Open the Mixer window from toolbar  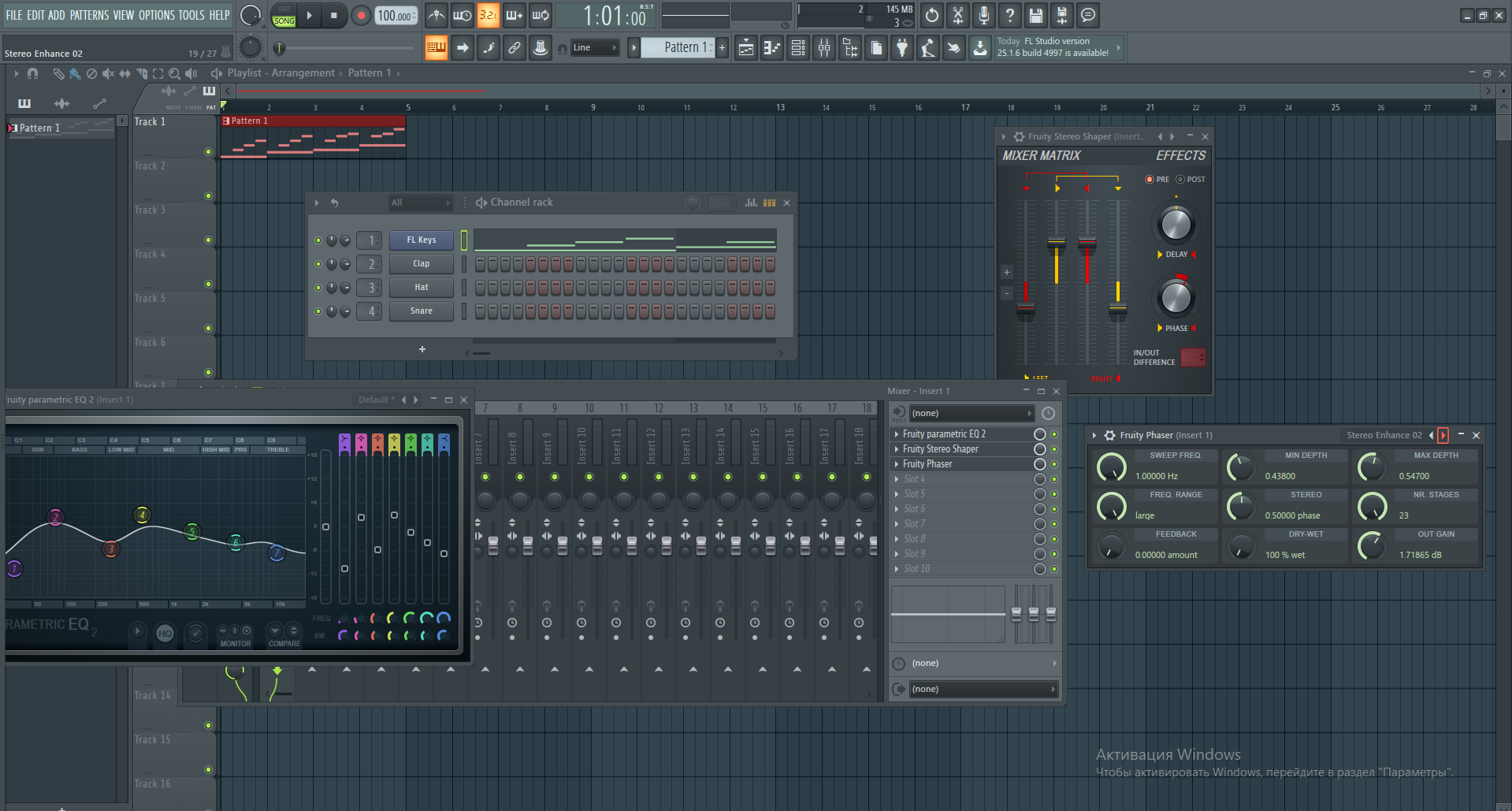tap(823, 48)
